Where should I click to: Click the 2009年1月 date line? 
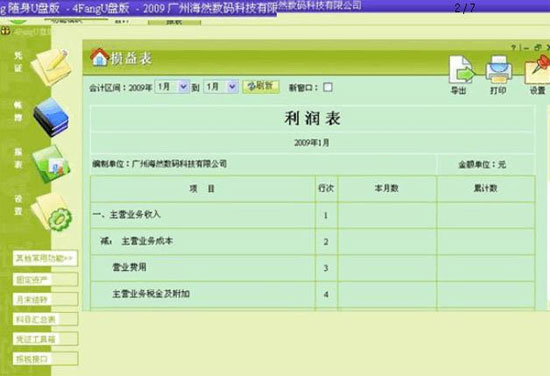[311, 143]
